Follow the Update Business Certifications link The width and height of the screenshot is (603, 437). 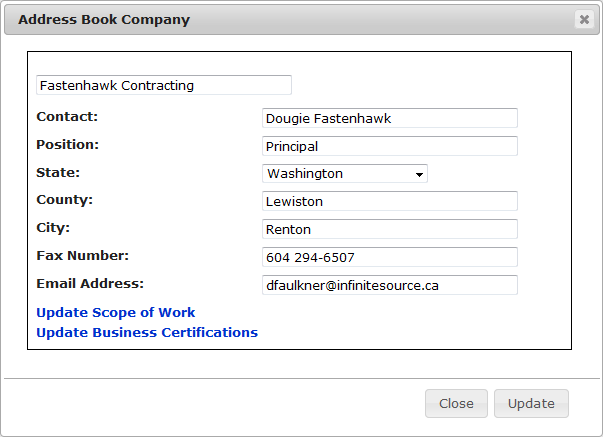147,333
